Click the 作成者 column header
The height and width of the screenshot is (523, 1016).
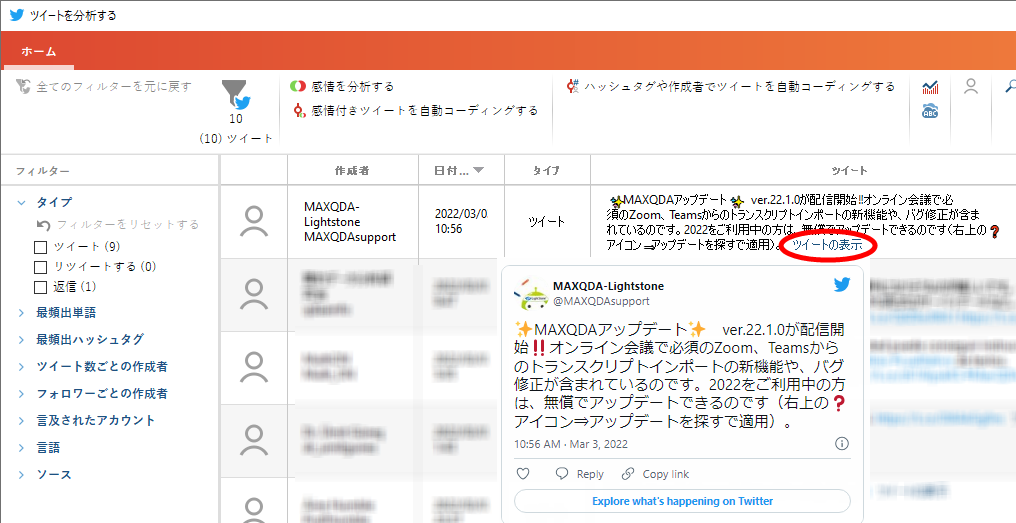pos(352,170)
